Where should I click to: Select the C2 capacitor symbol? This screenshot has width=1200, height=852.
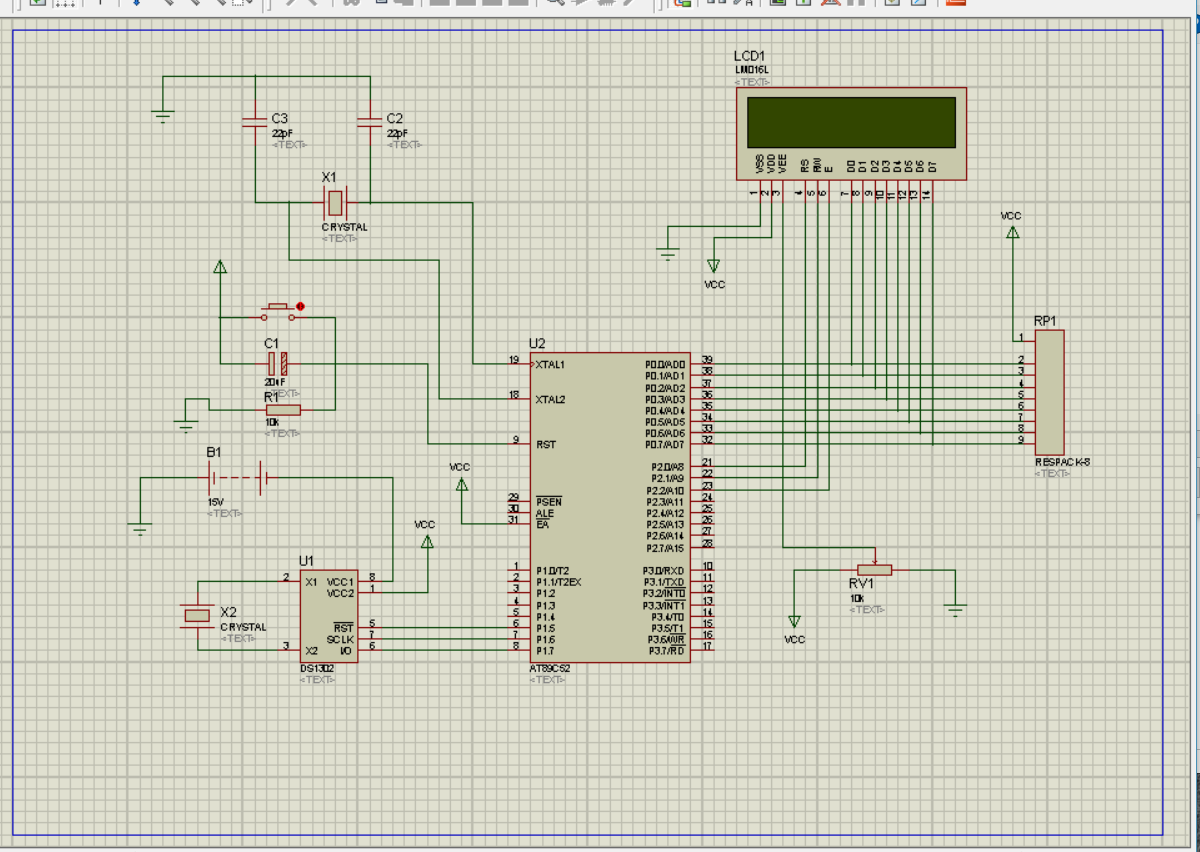tap(370, 121)
